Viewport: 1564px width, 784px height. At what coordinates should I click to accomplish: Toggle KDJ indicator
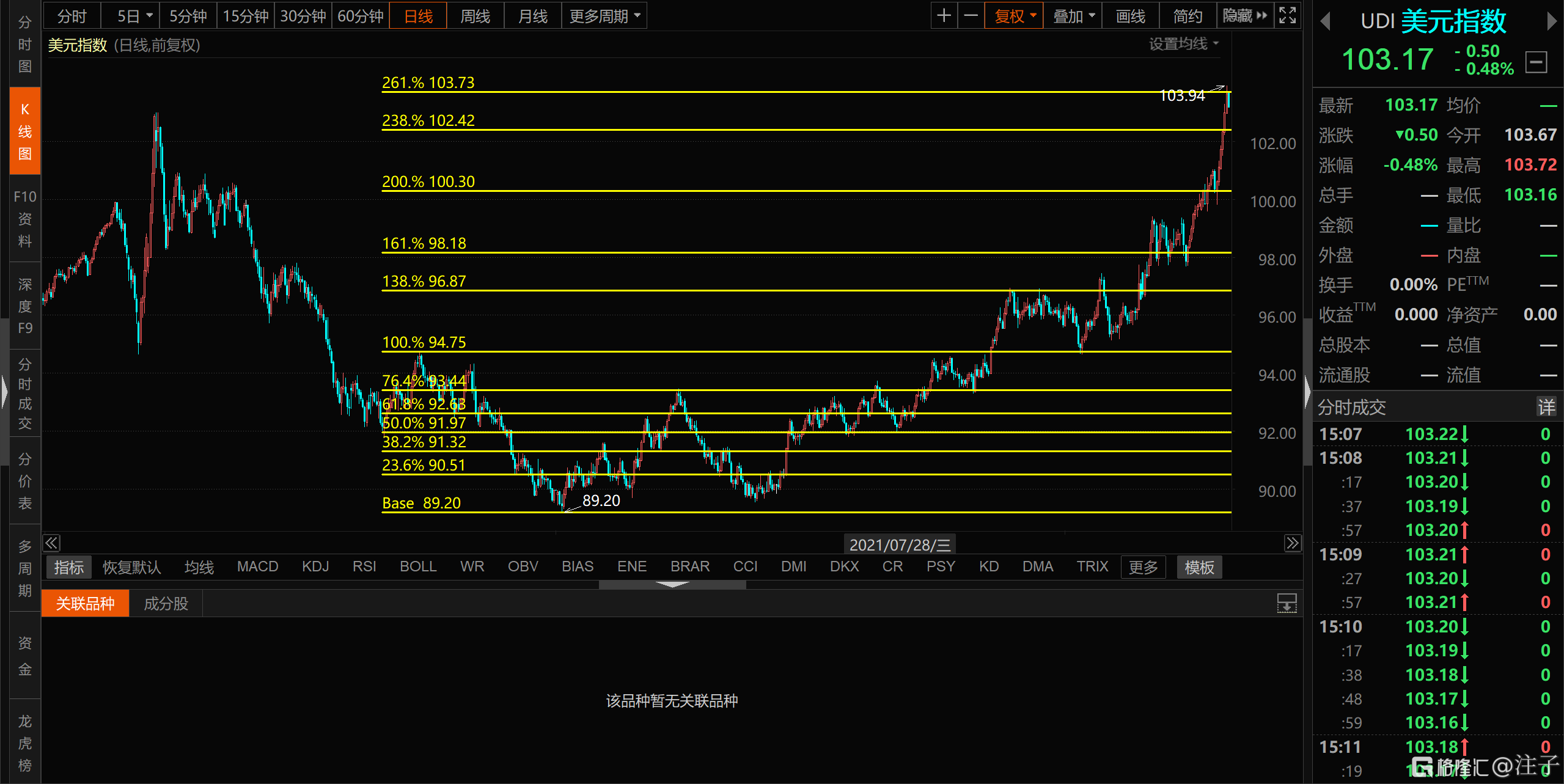click(x=315, y=566)
